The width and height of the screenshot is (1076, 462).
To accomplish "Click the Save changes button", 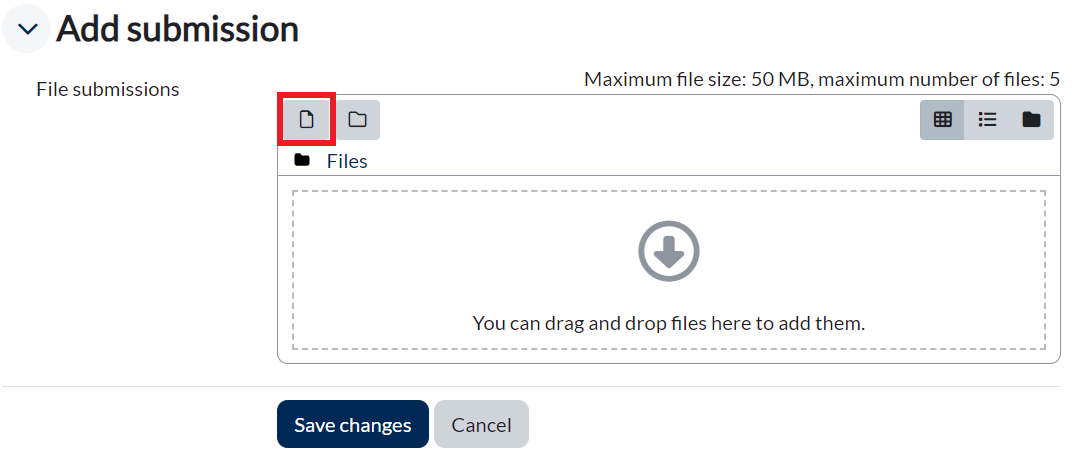I will 352,425.
